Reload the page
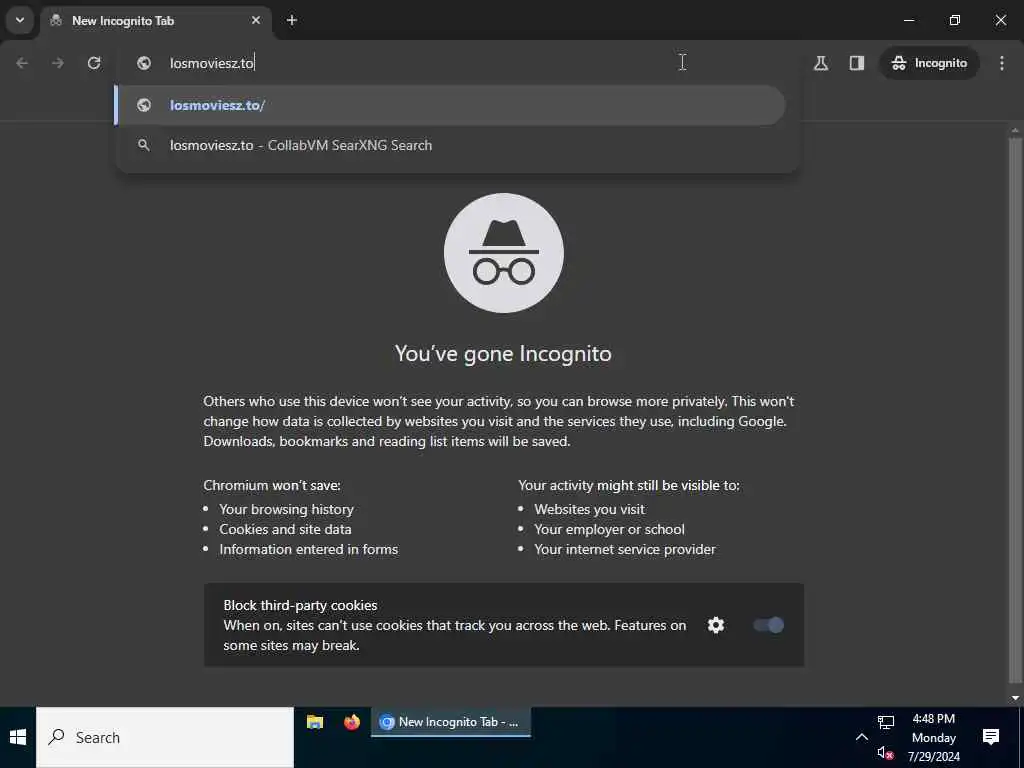Image resolution: width=1024 pixels, height=768 pixels. click(94, 63)
